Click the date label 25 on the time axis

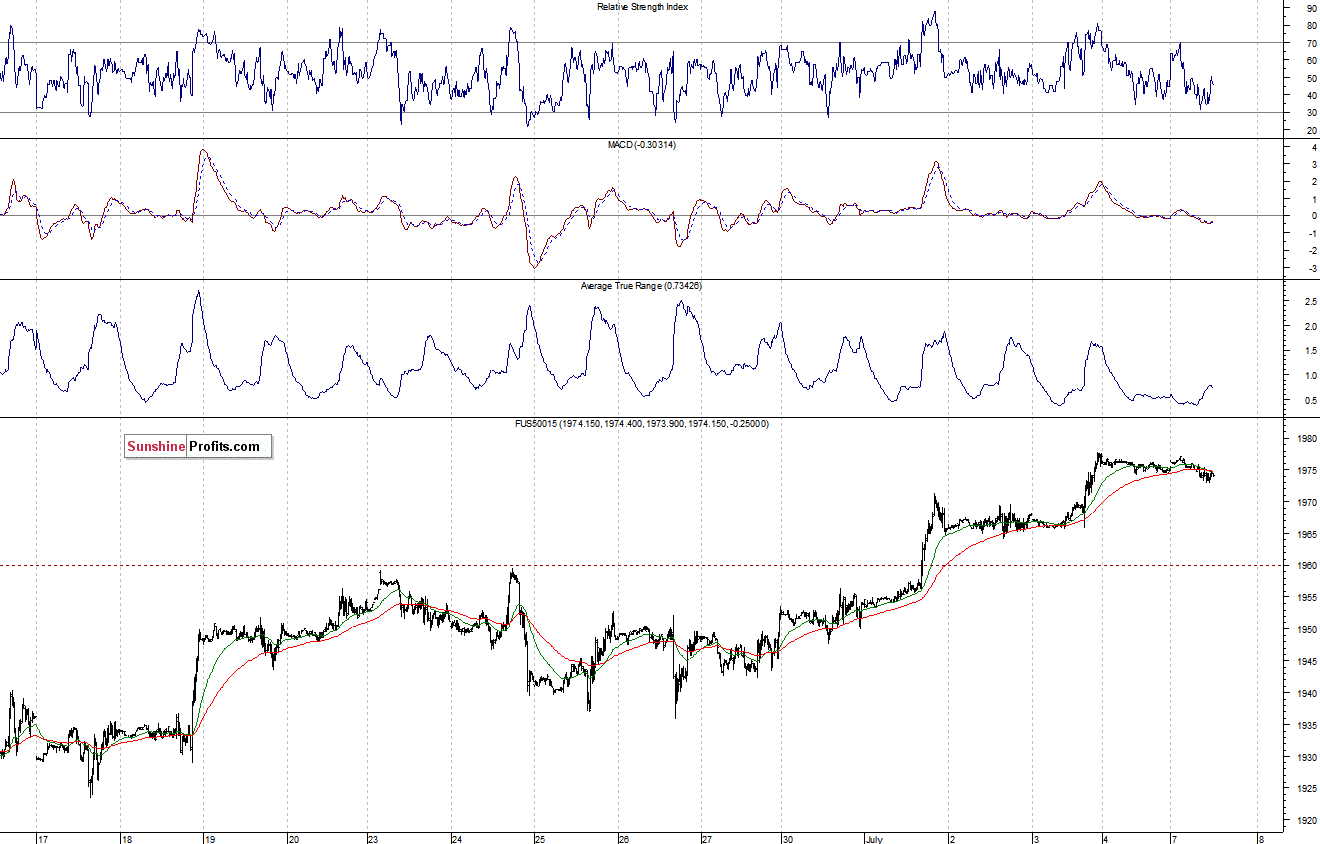click(539, 839)
